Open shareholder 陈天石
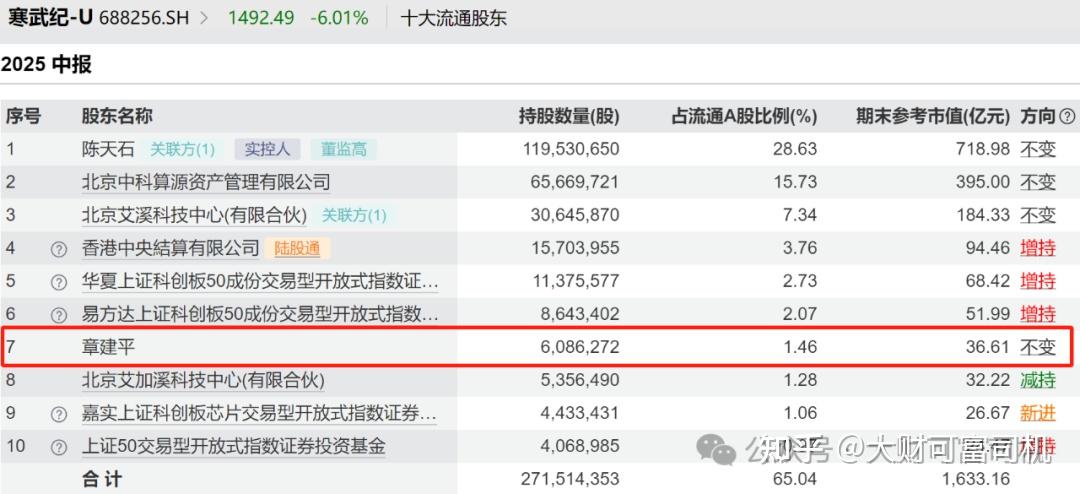Image resolution: width=1080 pixels, height=494 pixels. [110, 149]
